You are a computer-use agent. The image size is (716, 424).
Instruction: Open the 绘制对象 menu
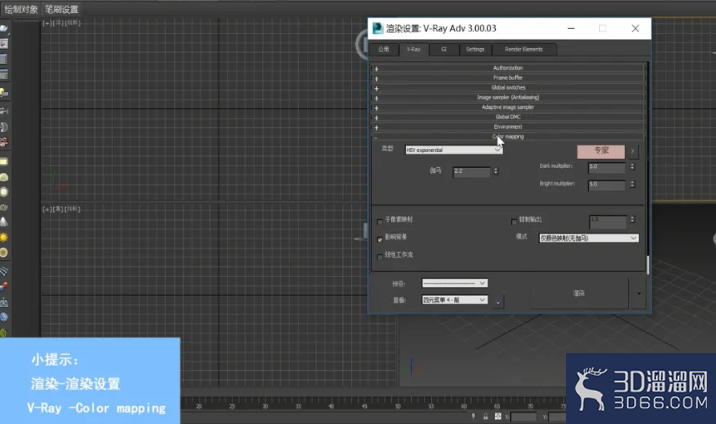coord(21,9)
